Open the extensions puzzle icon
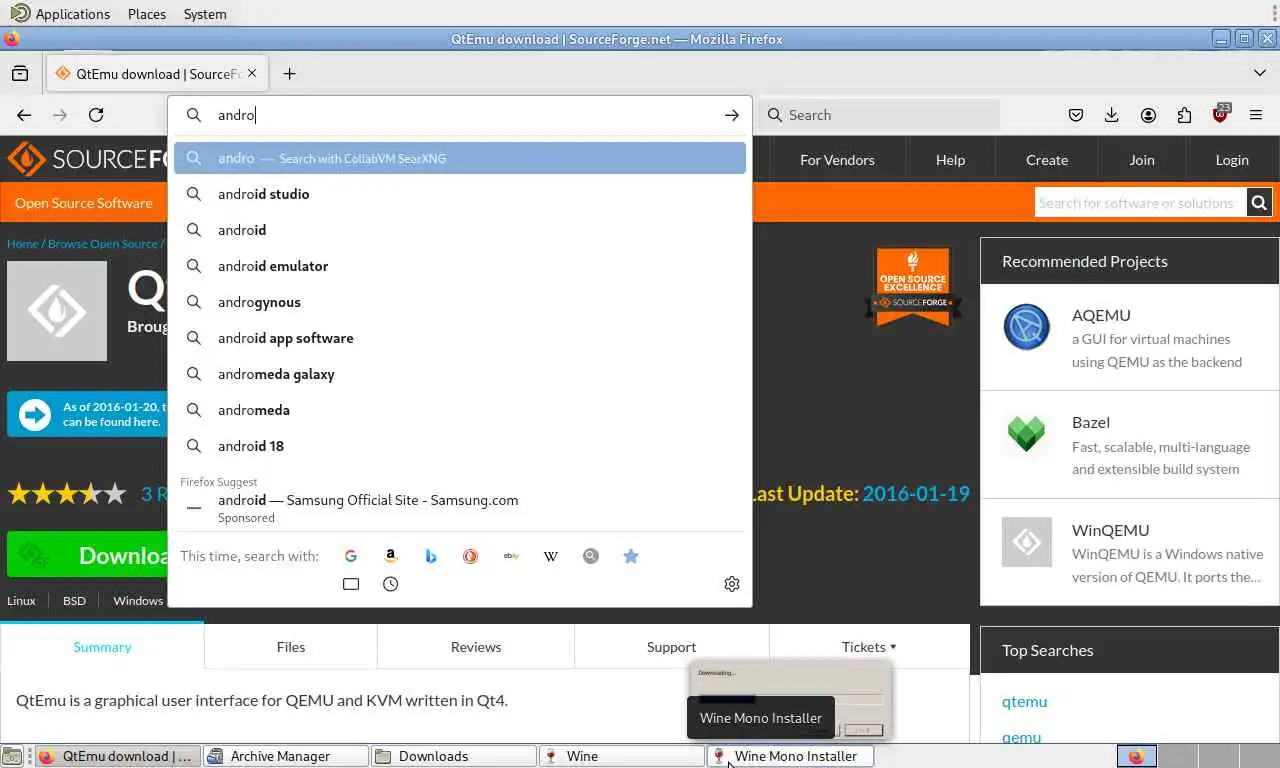The height and width of the screenshot is (768, 1280). click(x=1184, y=115)
